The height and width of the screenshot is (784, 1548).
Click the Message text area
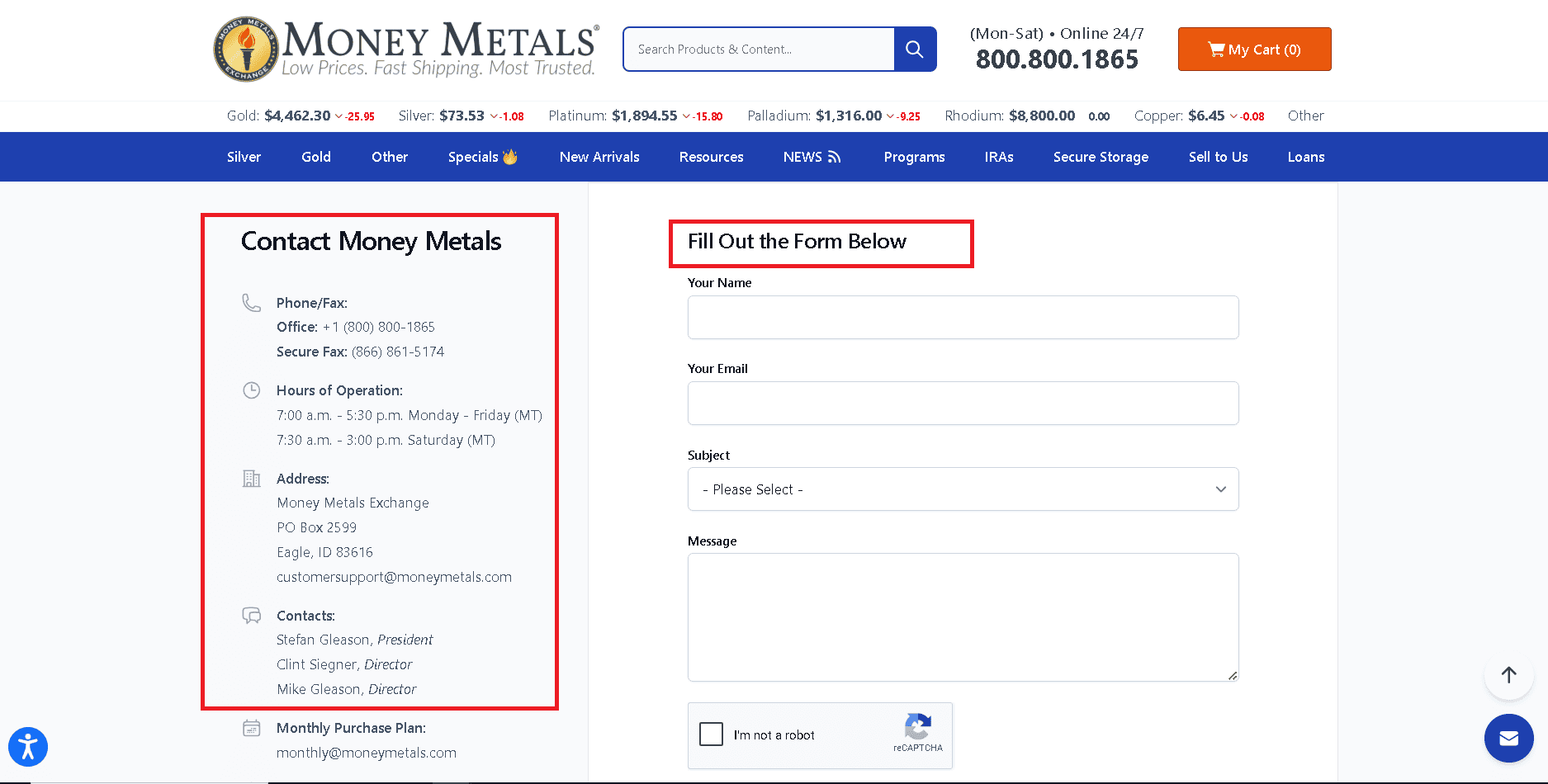963,617
